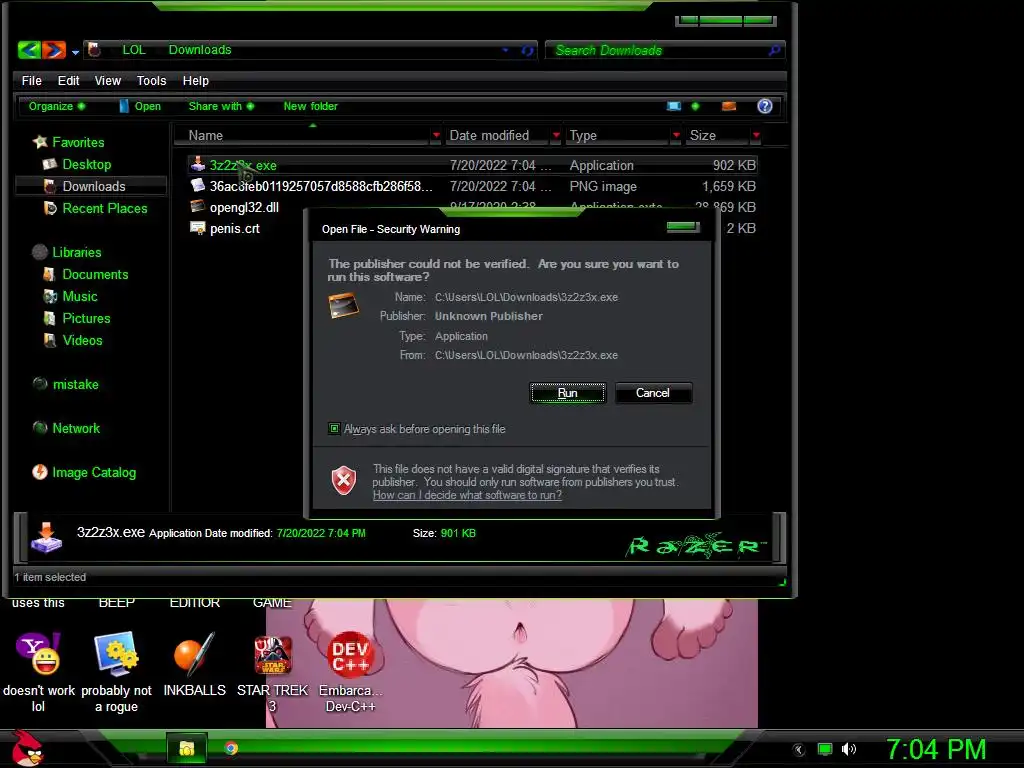Expand the Share with dropdown
1024x768 pixels.
click(x=221, y=106)
